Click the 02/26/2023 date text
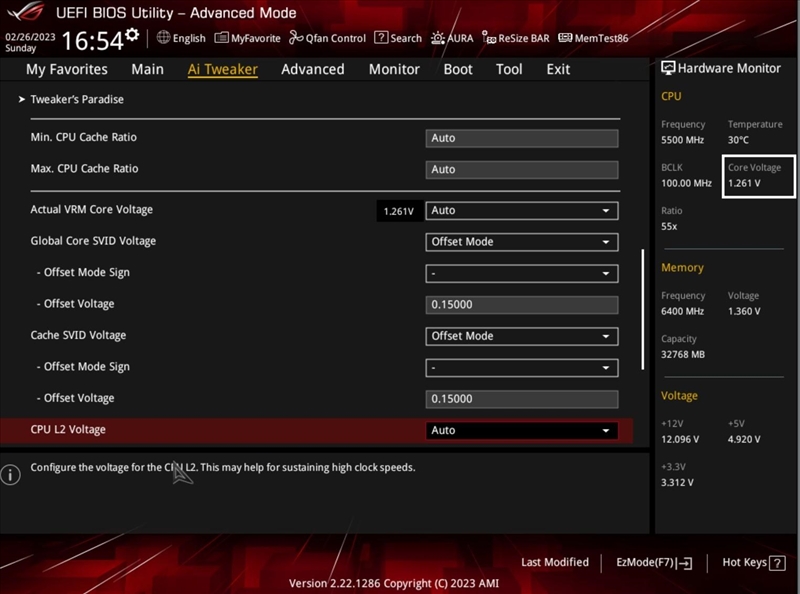The image size is (800, 594). click(x=30, y=37)
